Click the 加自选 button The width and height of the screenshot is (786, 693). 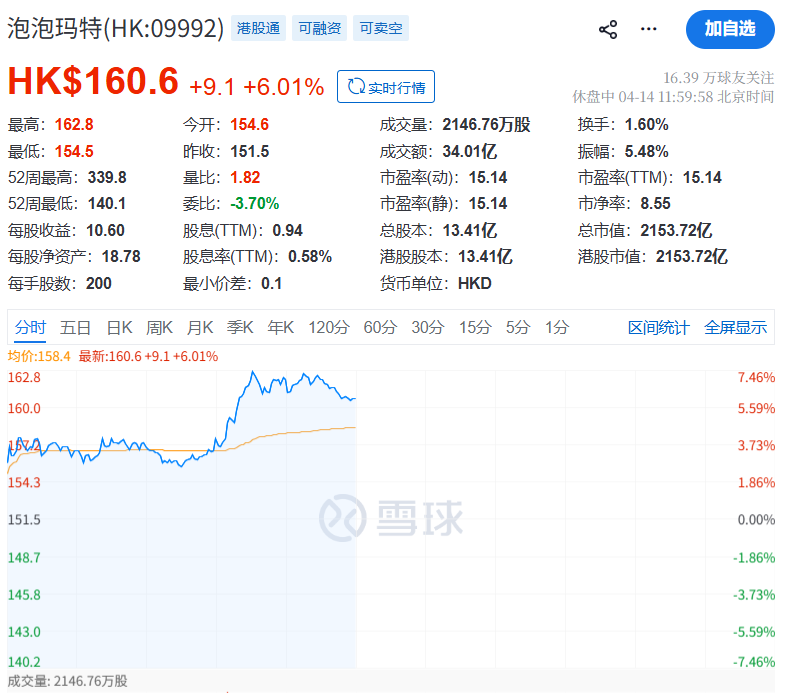(730, 29)
